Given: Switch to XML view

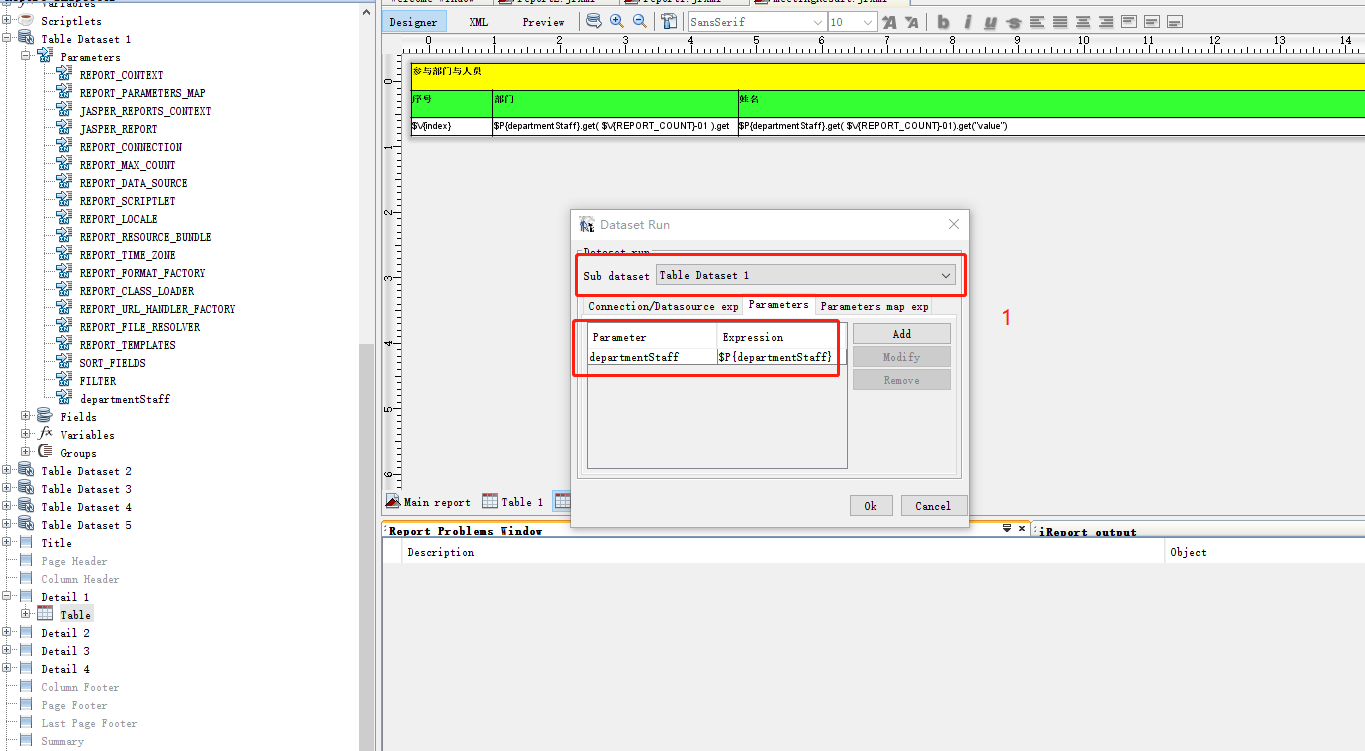Looking at the screenshot, I should pos(479,22).
